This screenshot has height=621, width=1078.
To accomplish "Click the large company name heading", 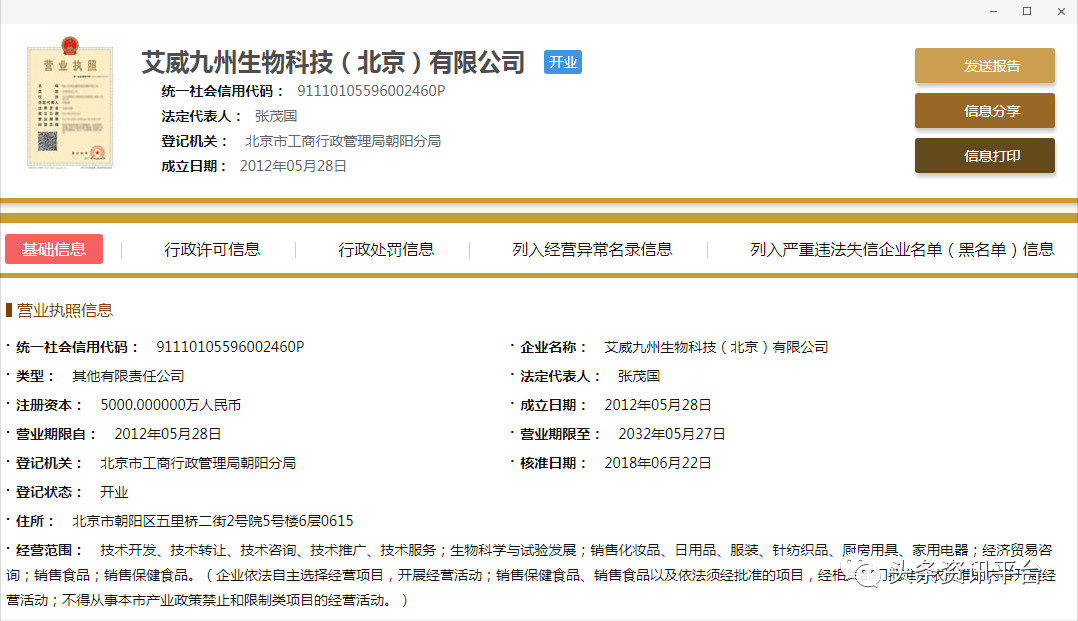I will pos(333,62).
